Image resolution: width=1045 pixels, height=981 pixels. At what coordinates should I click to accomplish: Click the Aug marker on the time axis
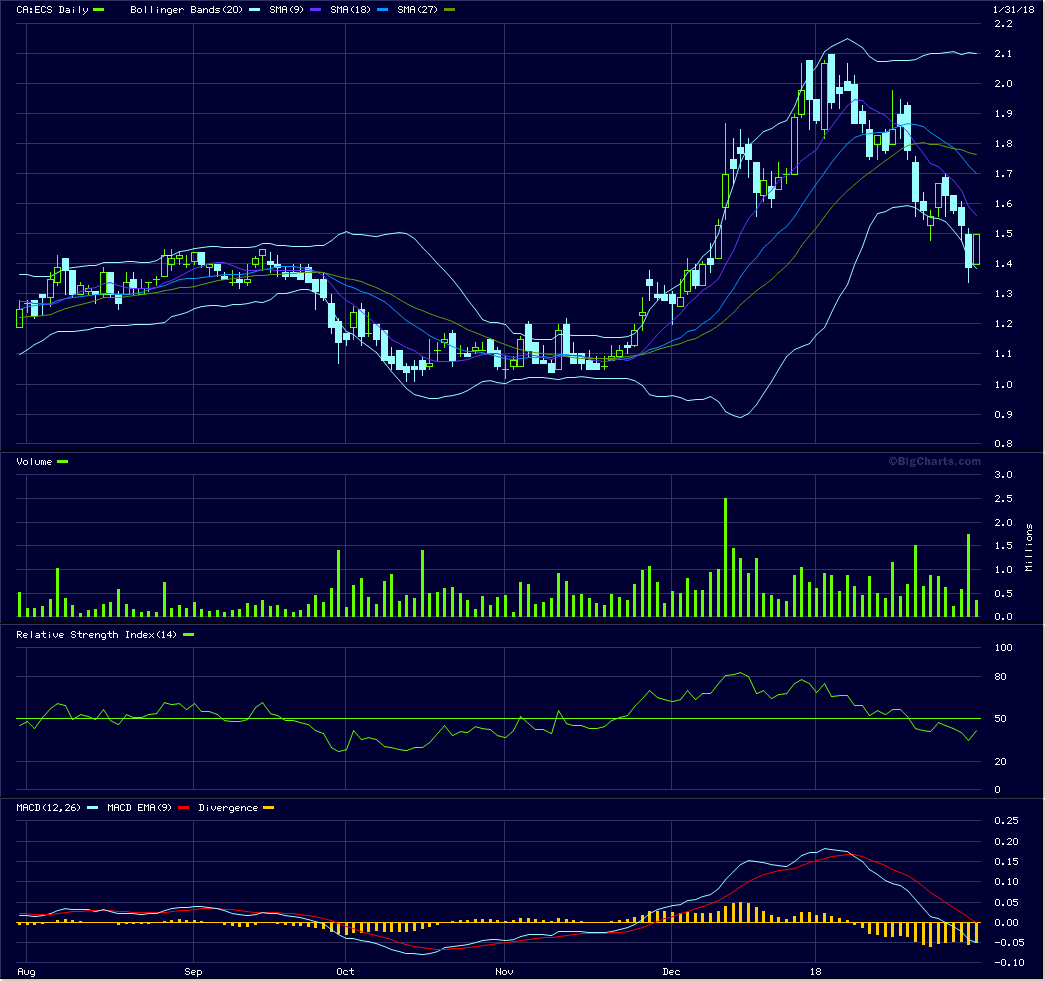(x=27, y=971)
